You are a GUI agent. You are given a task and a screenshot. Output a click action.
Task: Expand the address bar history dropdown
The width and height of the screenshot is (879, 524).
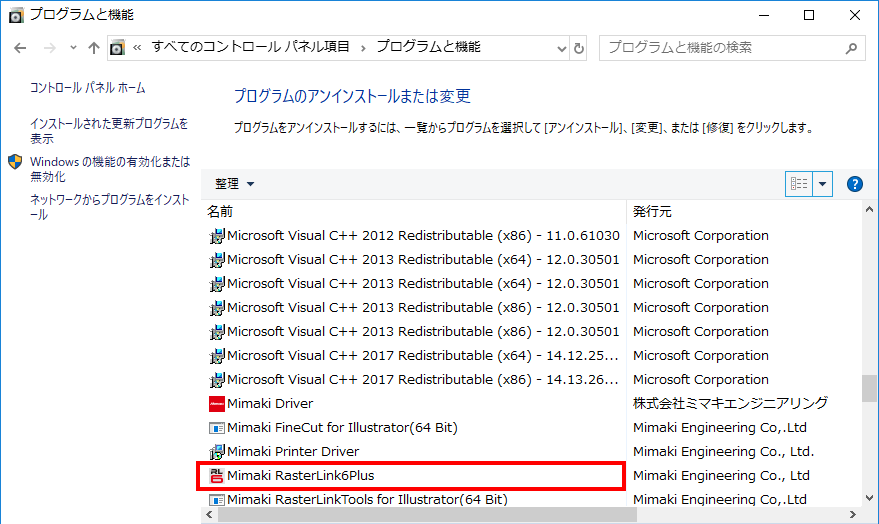pyautogui.click(x=562, y=49)
